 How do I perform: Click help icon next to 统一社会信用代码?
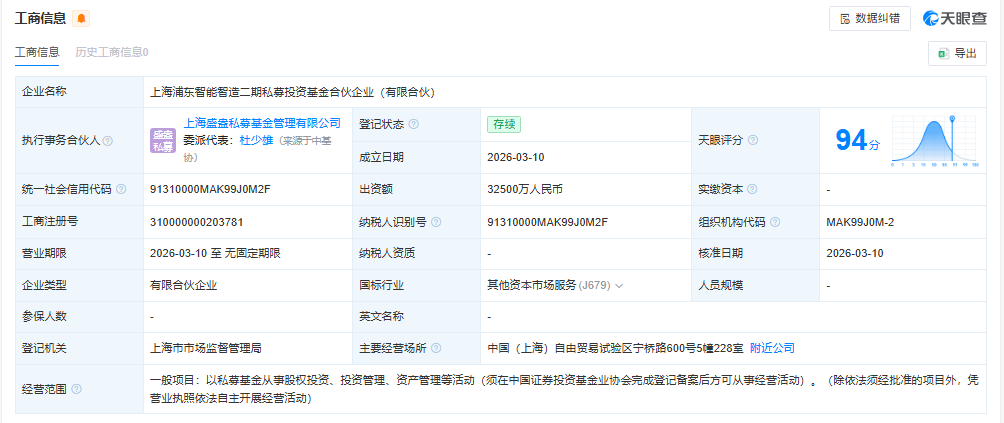pos(120,190)
